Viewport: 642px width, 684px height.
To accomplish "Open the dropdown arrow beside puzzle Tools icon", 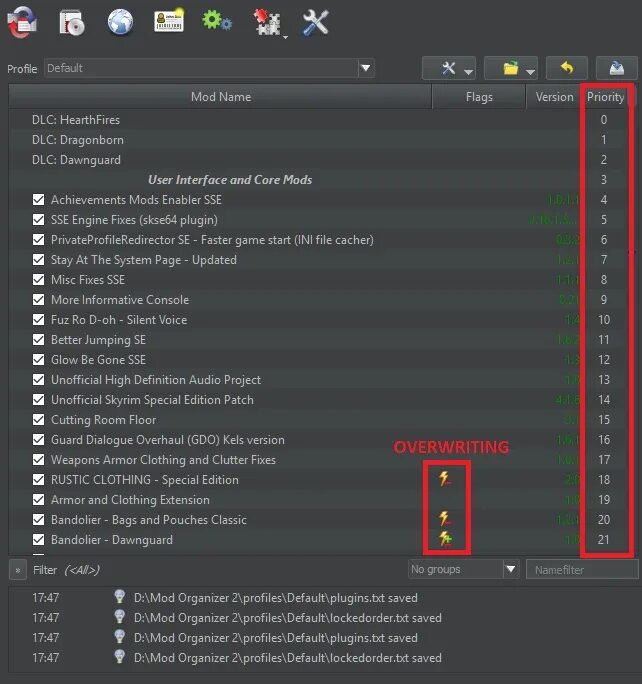I will click(285, 38).
